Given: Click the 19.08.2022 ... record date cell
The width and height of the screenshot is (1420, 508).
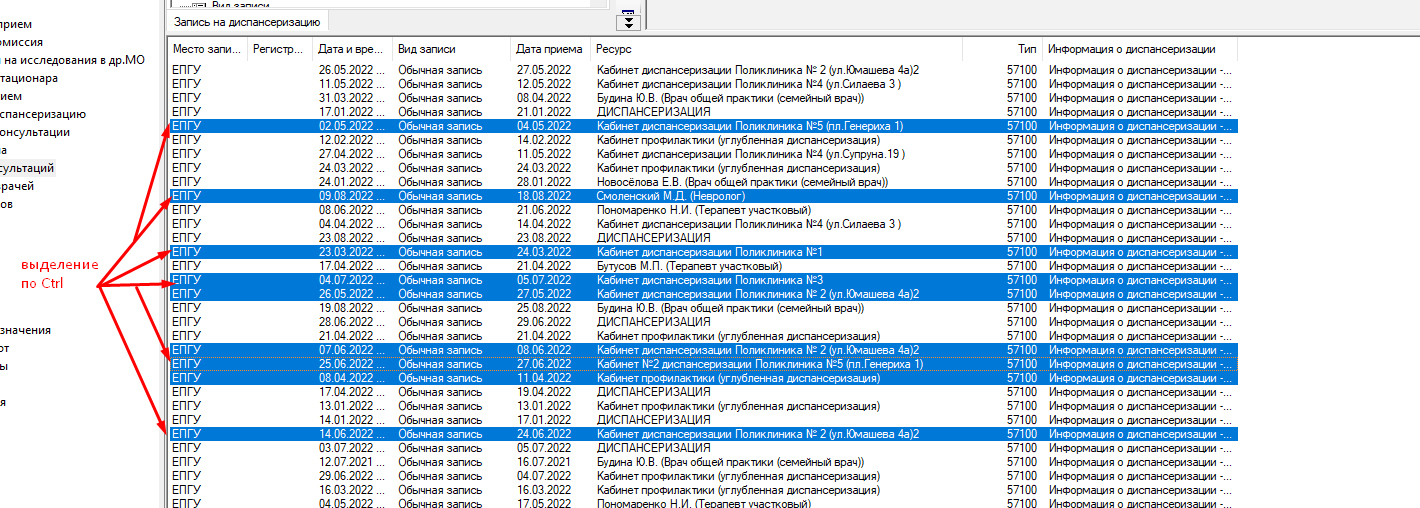Looking at the screenshot, I should click(x=352, y=308).
